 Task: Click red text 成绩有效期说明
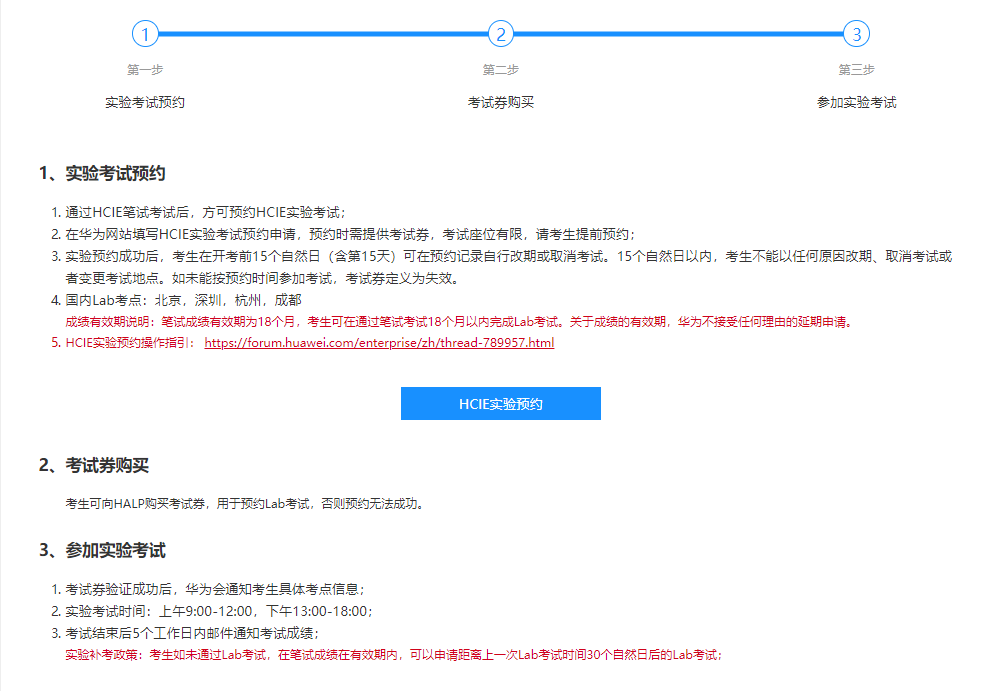pos(460,322)
